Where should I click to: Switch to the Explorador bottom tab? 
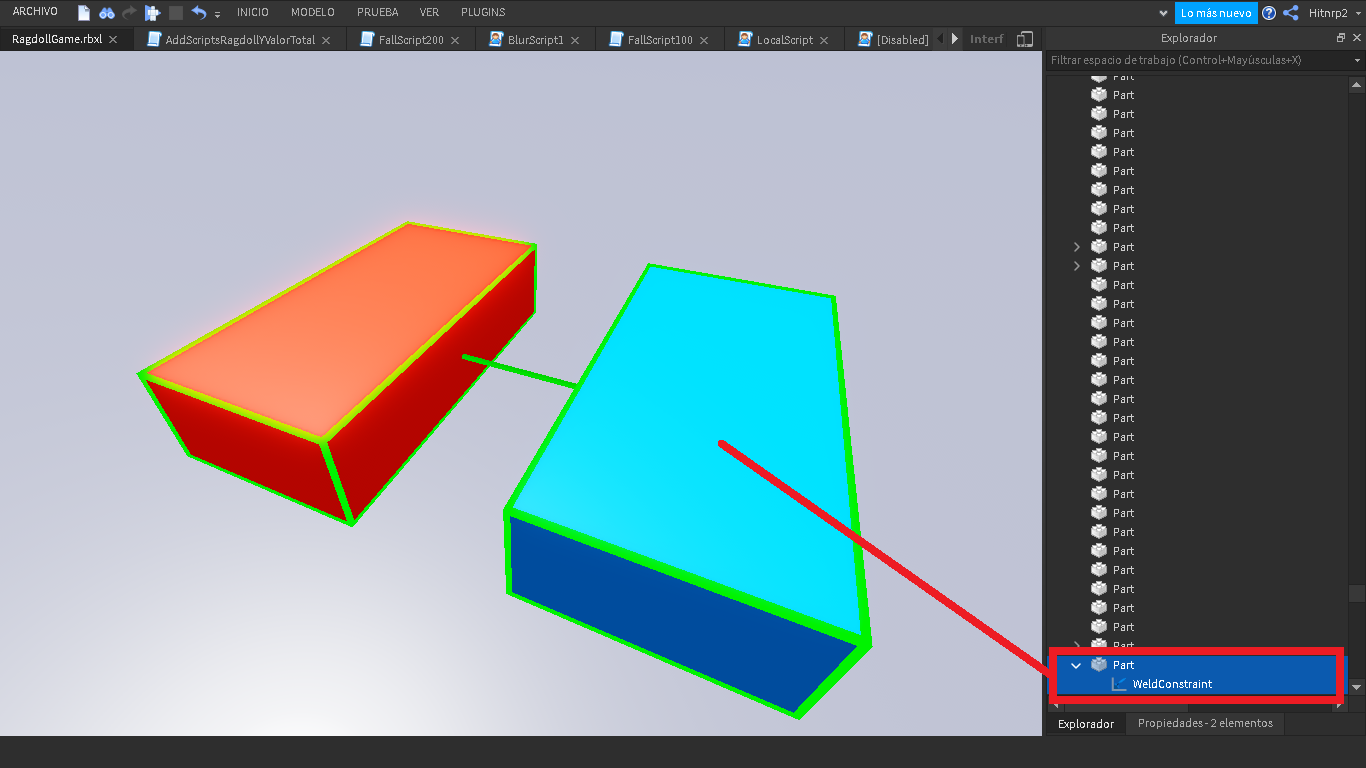tap(1085, 723)
